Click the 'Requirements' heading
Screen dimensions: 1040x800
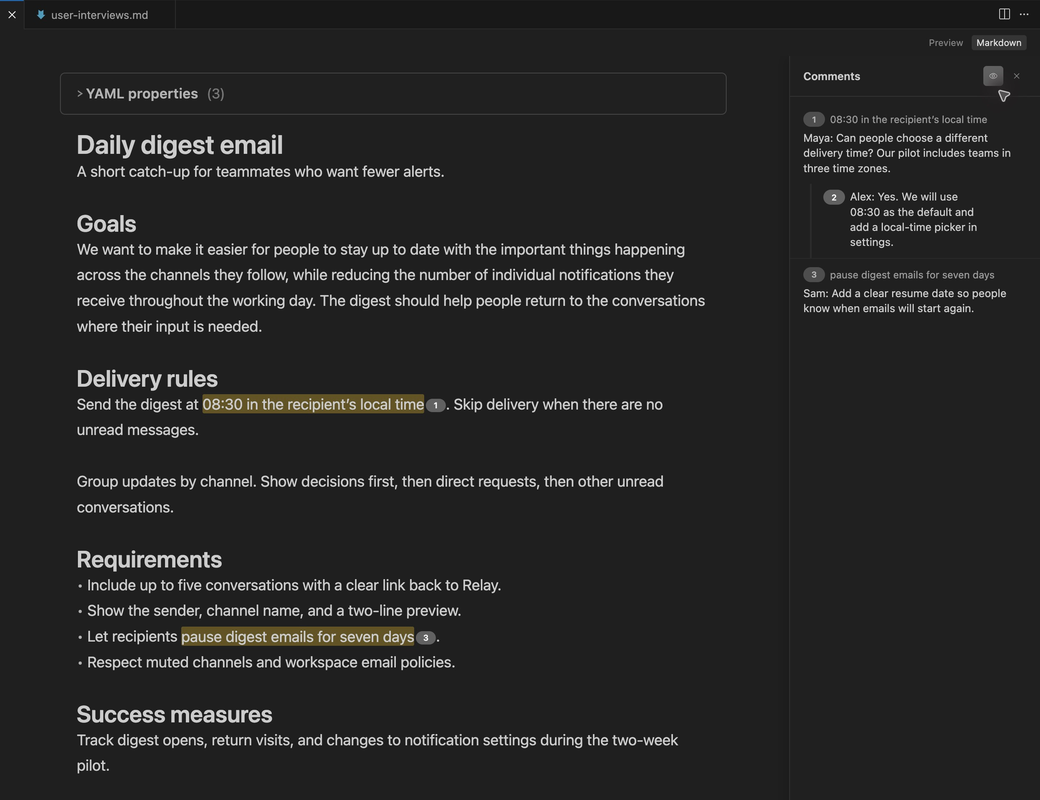coord(149,559)
